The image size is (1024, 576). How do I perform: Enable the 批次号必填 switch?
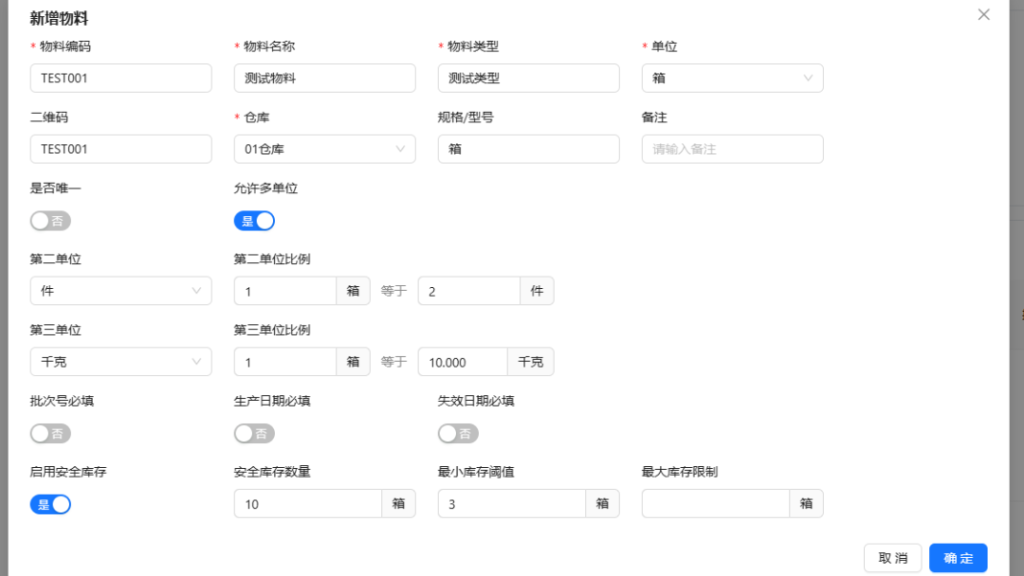(50, 434)
